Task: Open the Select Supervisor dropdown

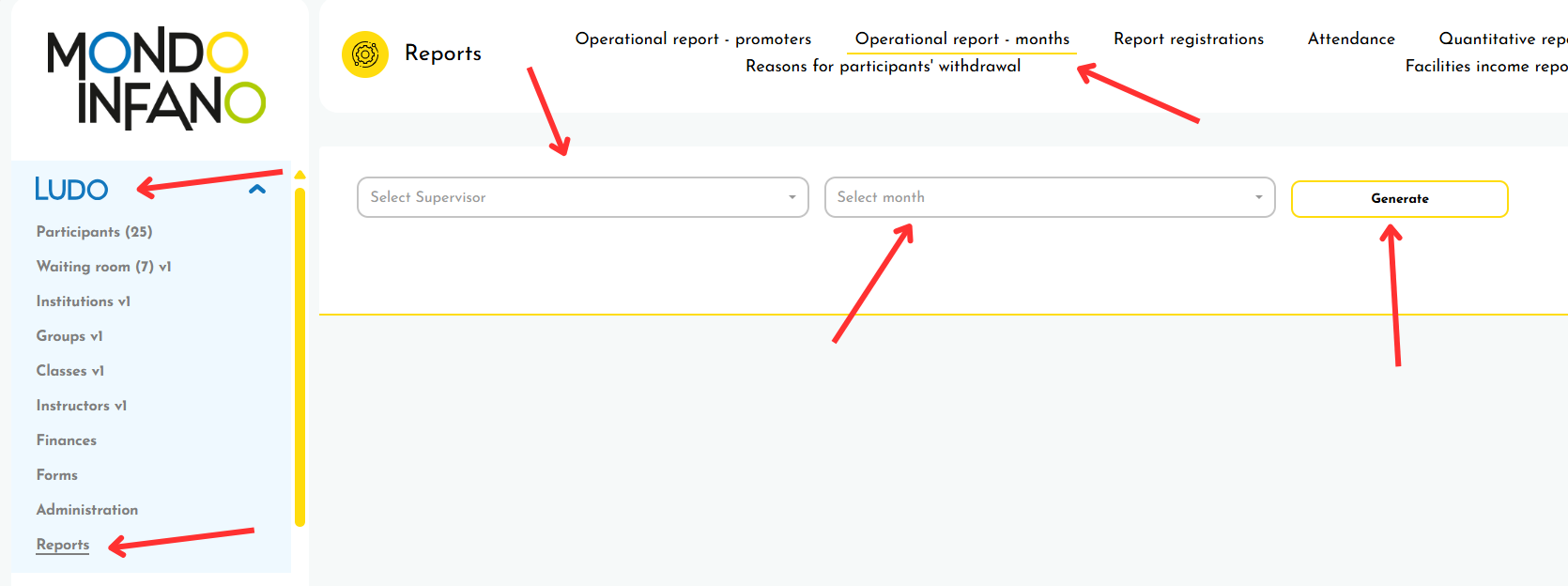Action: tap(582, 197)
